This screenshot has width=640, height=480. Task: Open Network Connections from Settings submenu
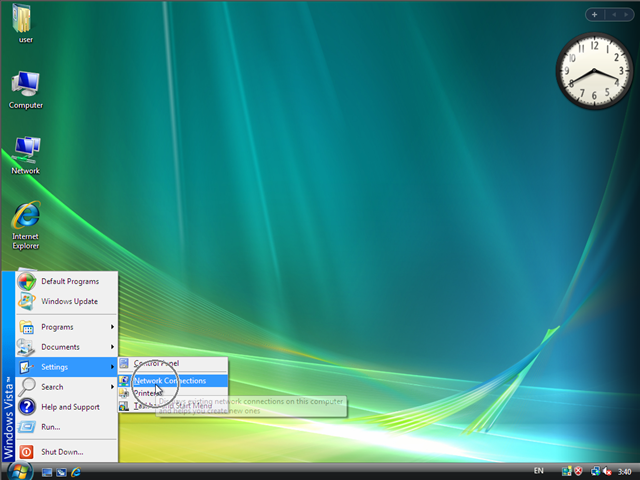173,381
